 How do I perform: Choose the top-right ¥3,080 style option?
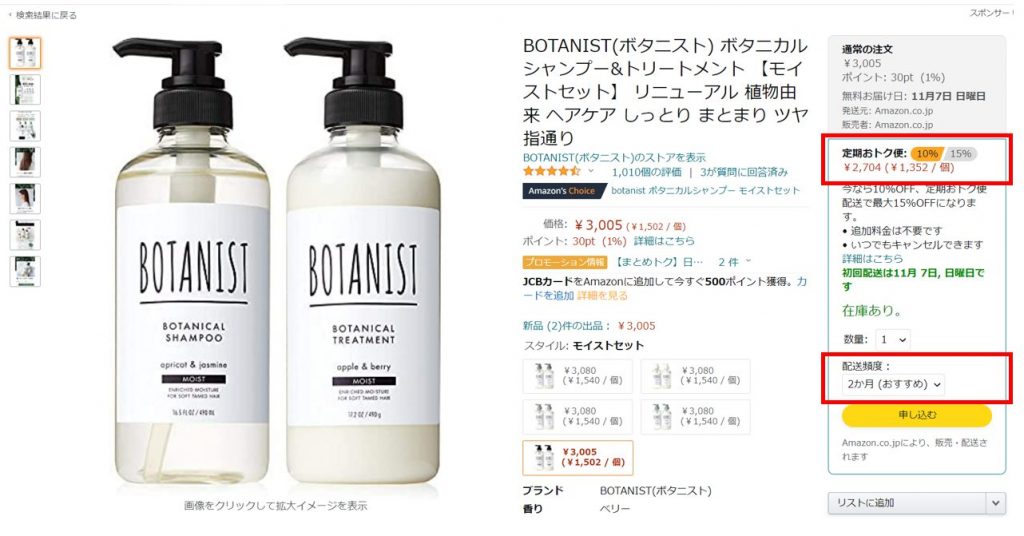(695, 376)
